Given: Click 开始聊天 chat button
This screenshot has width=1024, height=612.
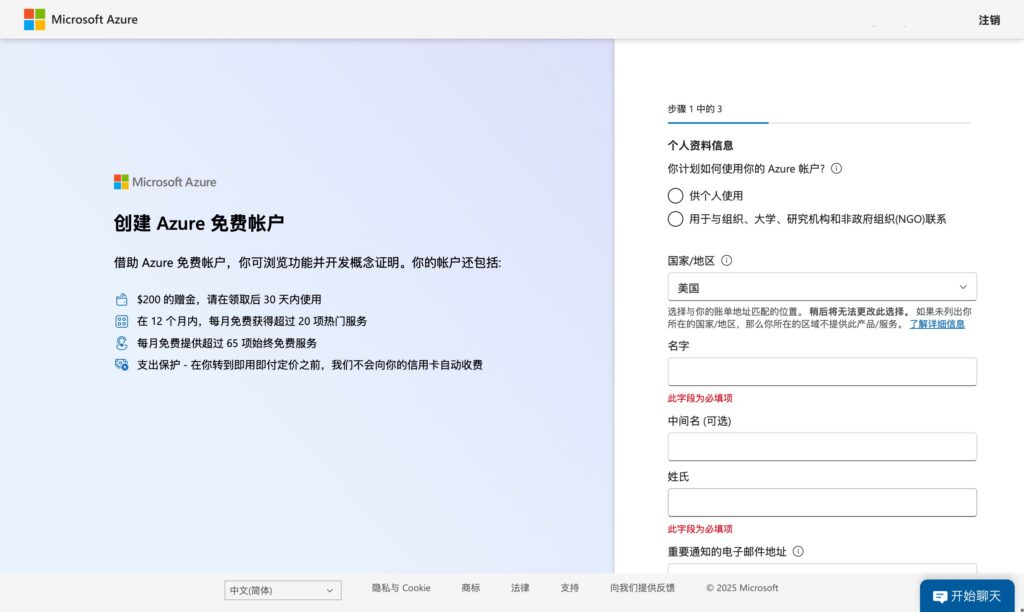Looking at the screenshot, I should coord(966,596).
